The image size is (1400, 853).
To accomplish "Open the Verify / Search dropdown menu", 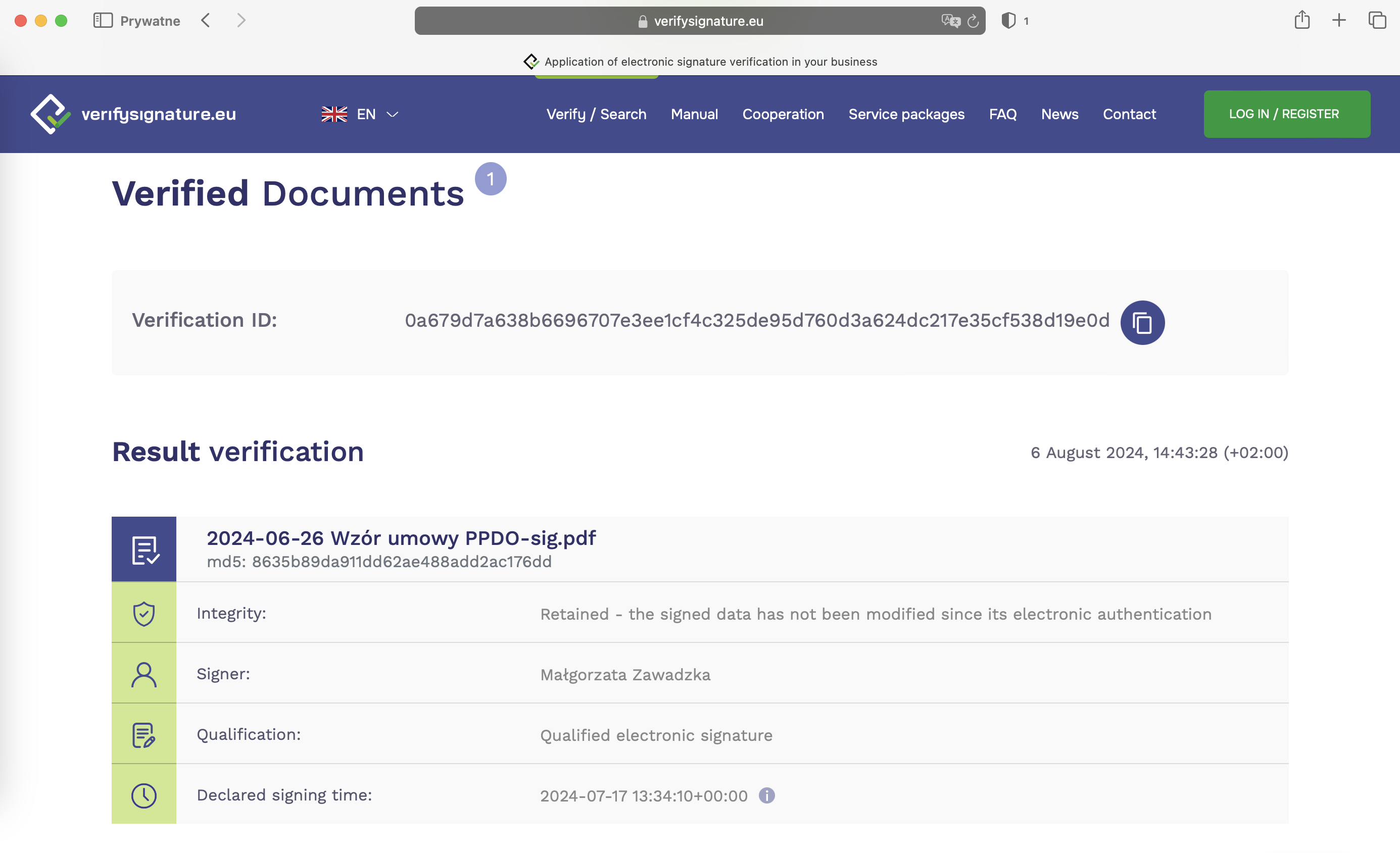I will point(596,113).
